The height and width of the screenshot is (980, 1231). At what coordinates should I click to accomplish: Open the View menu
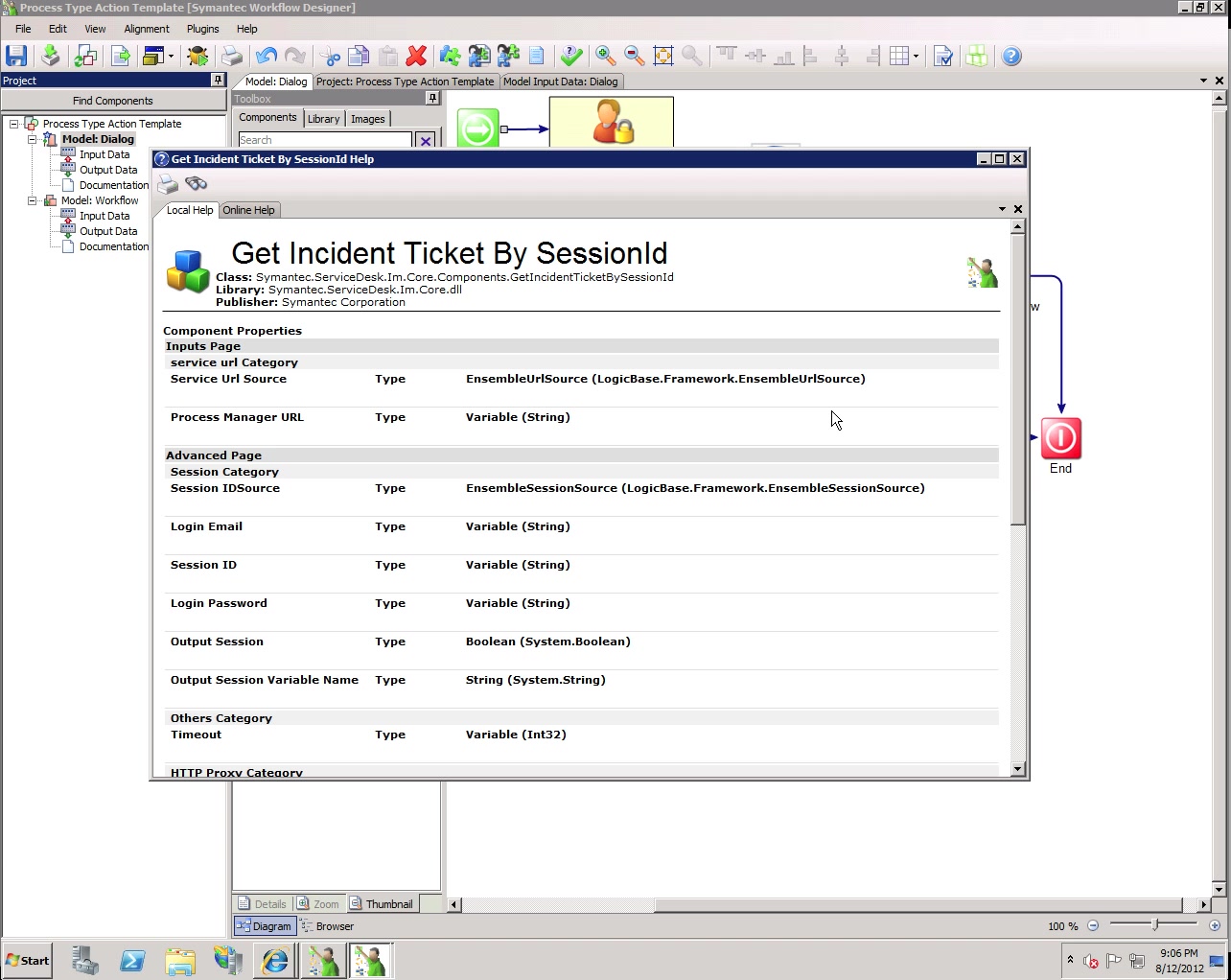pos(95,29)
